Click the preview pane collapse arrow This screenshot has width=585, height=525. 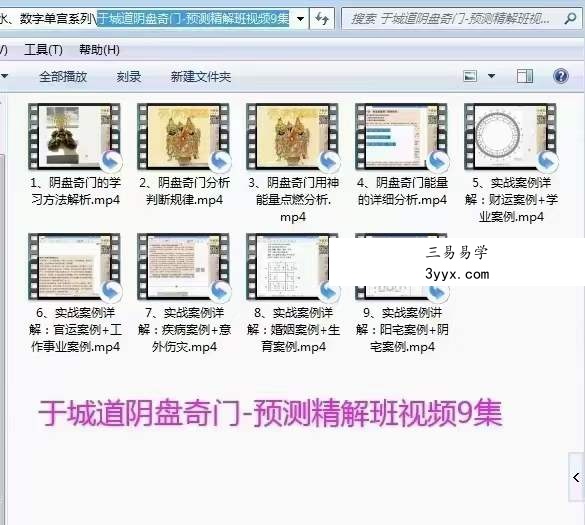(576, 477)
